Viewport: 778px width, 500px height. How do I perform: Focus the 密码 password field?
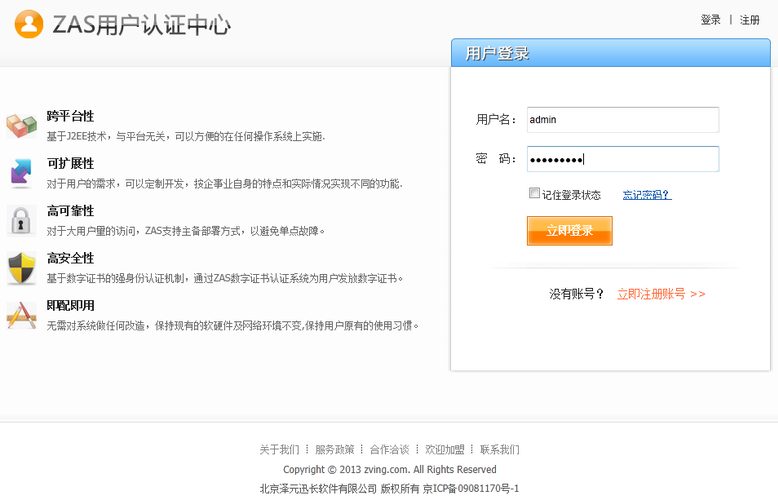pos(623,159)
